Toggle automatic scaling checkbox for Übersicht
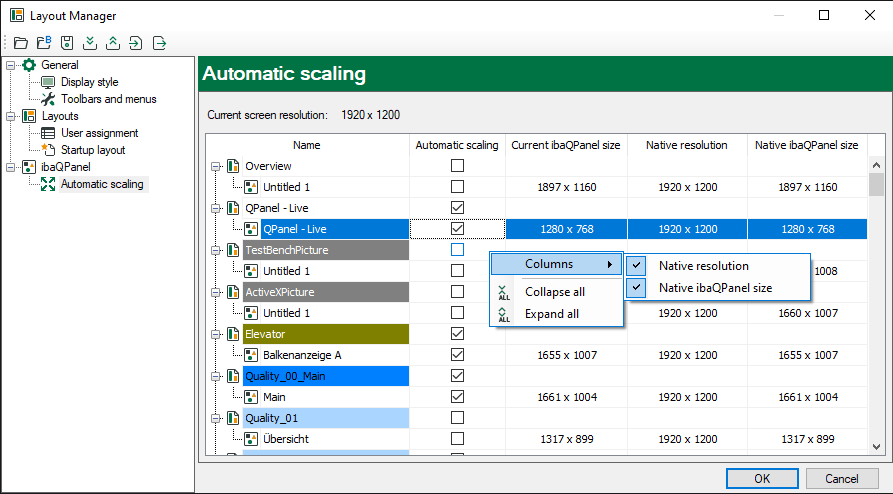Viewport: 893px width, 494px height. (x=457, y=439)
